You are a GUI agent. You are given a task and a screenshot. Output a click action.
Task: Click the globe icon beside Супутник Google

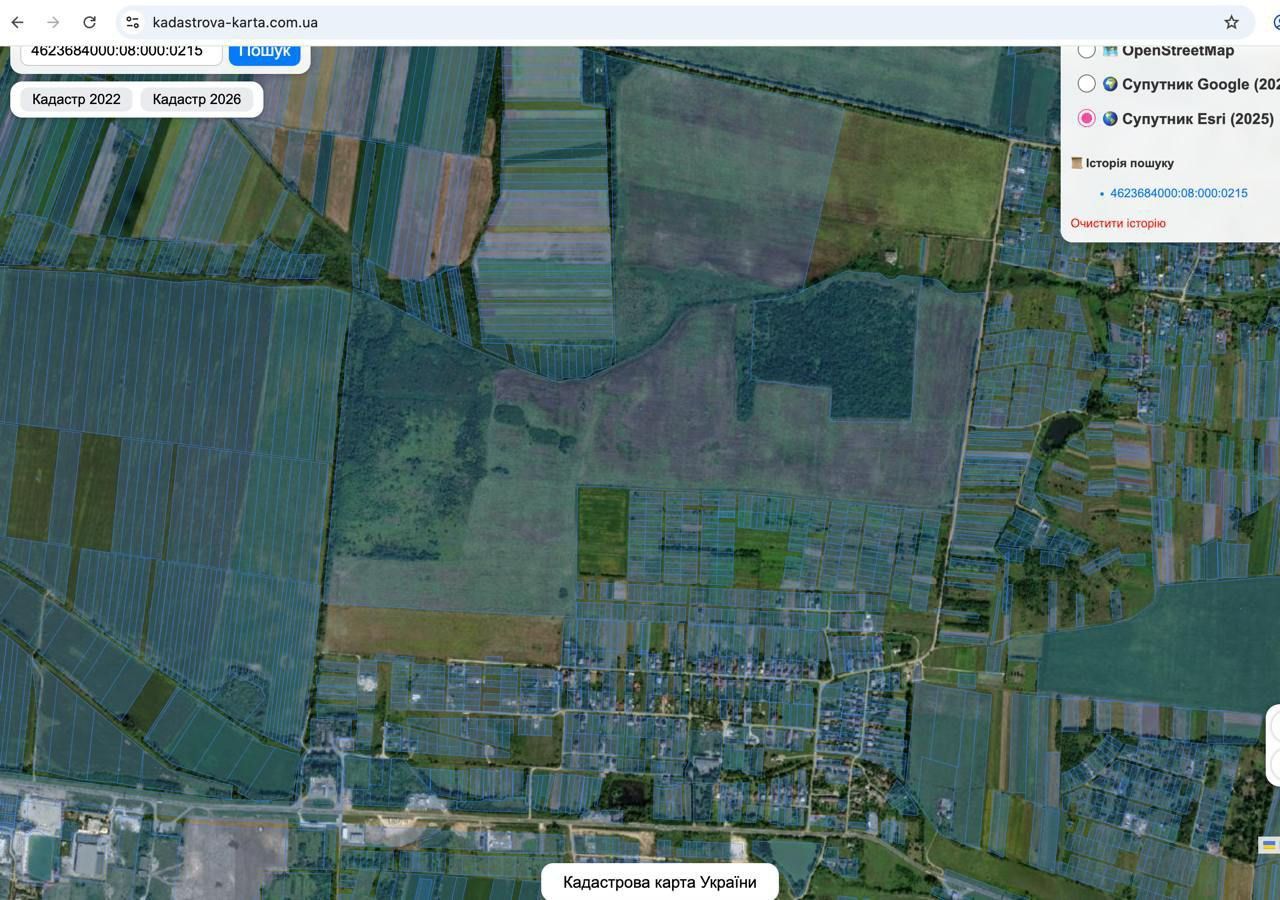tap(1110, 85)
